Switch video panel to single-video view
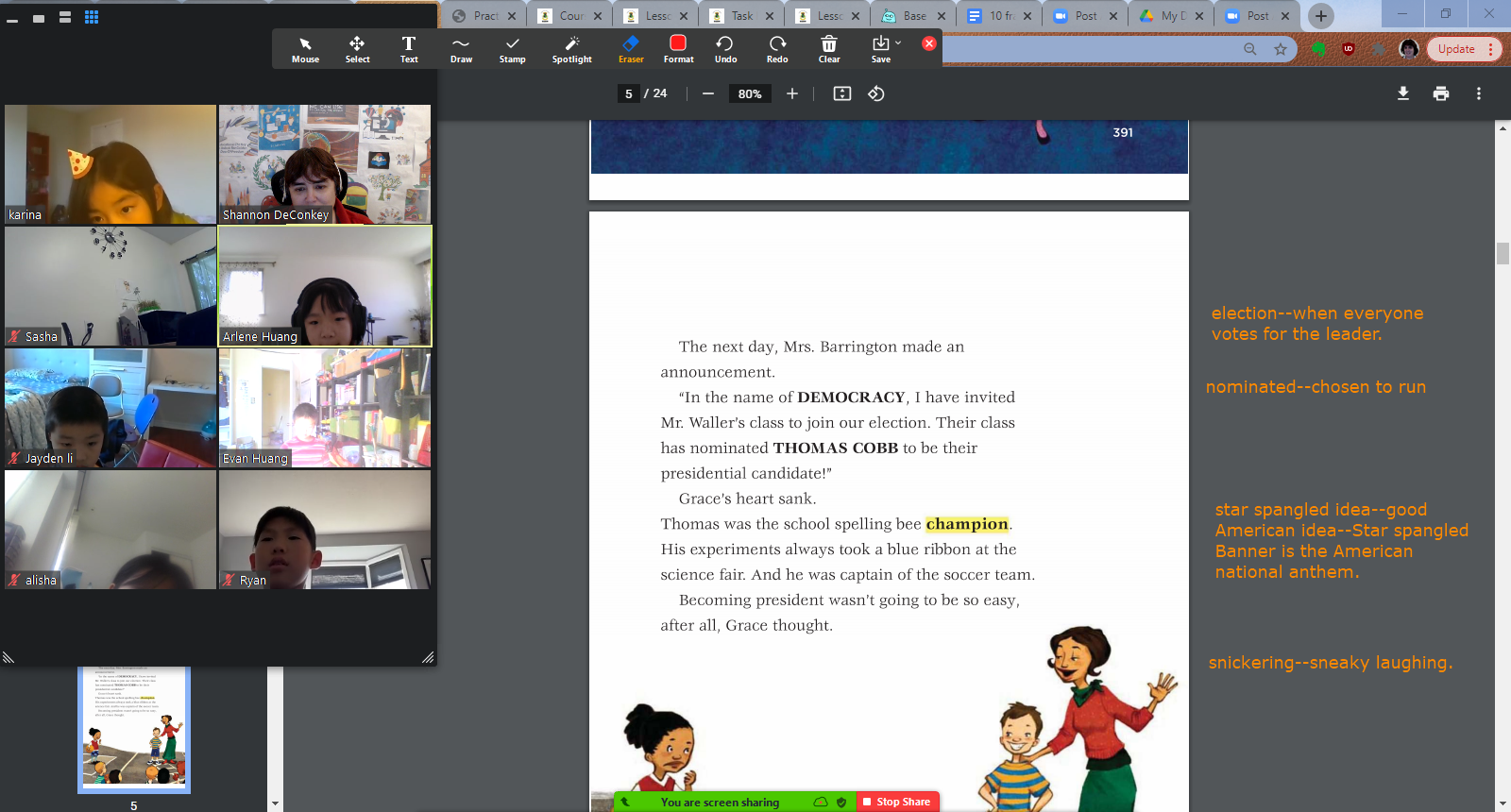Viewport: 1511px width, 812px height. (39, 18)
